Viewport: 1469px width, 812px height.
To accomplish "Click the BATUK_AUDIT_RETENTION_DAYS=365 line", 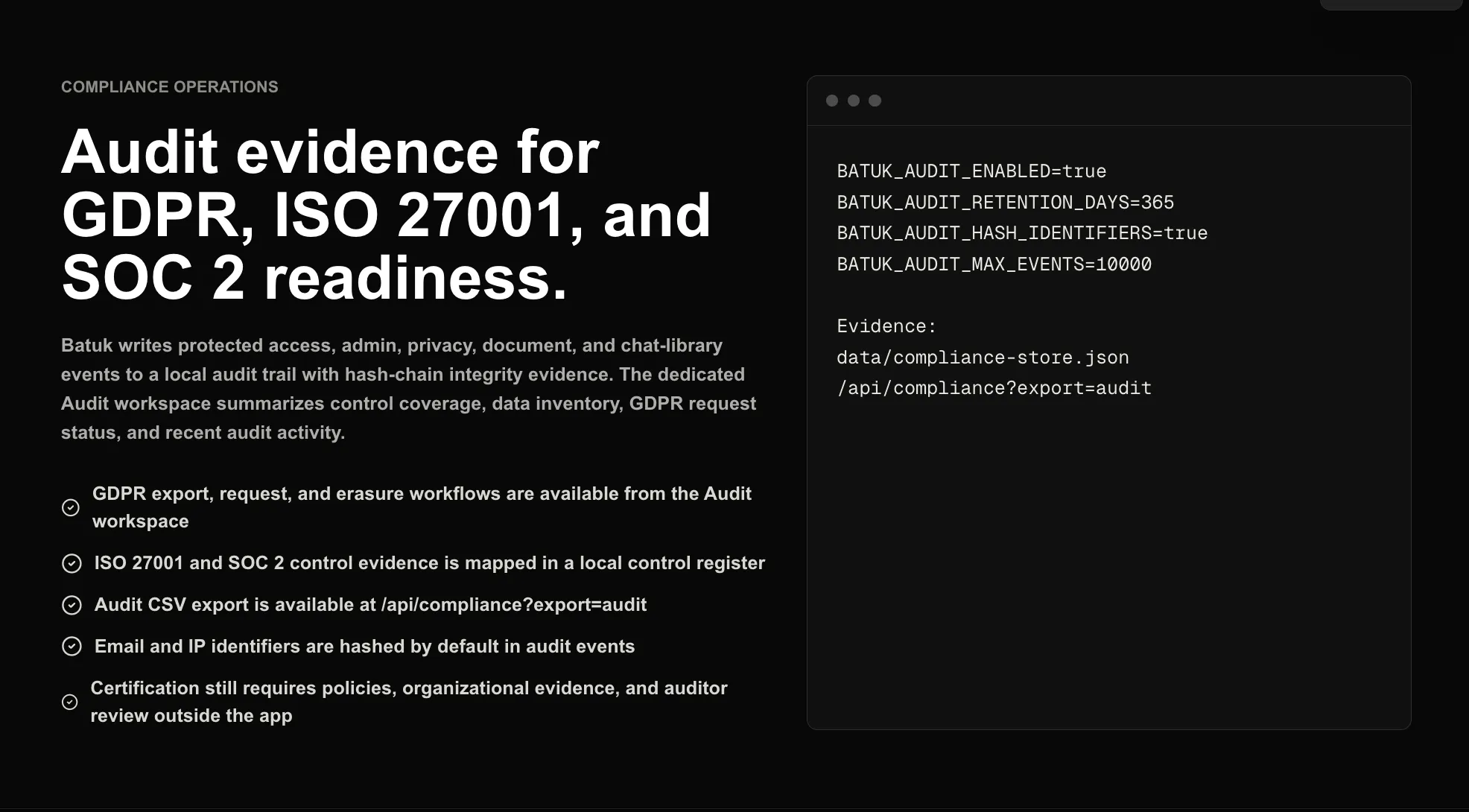I will [x=1006, y=203].
